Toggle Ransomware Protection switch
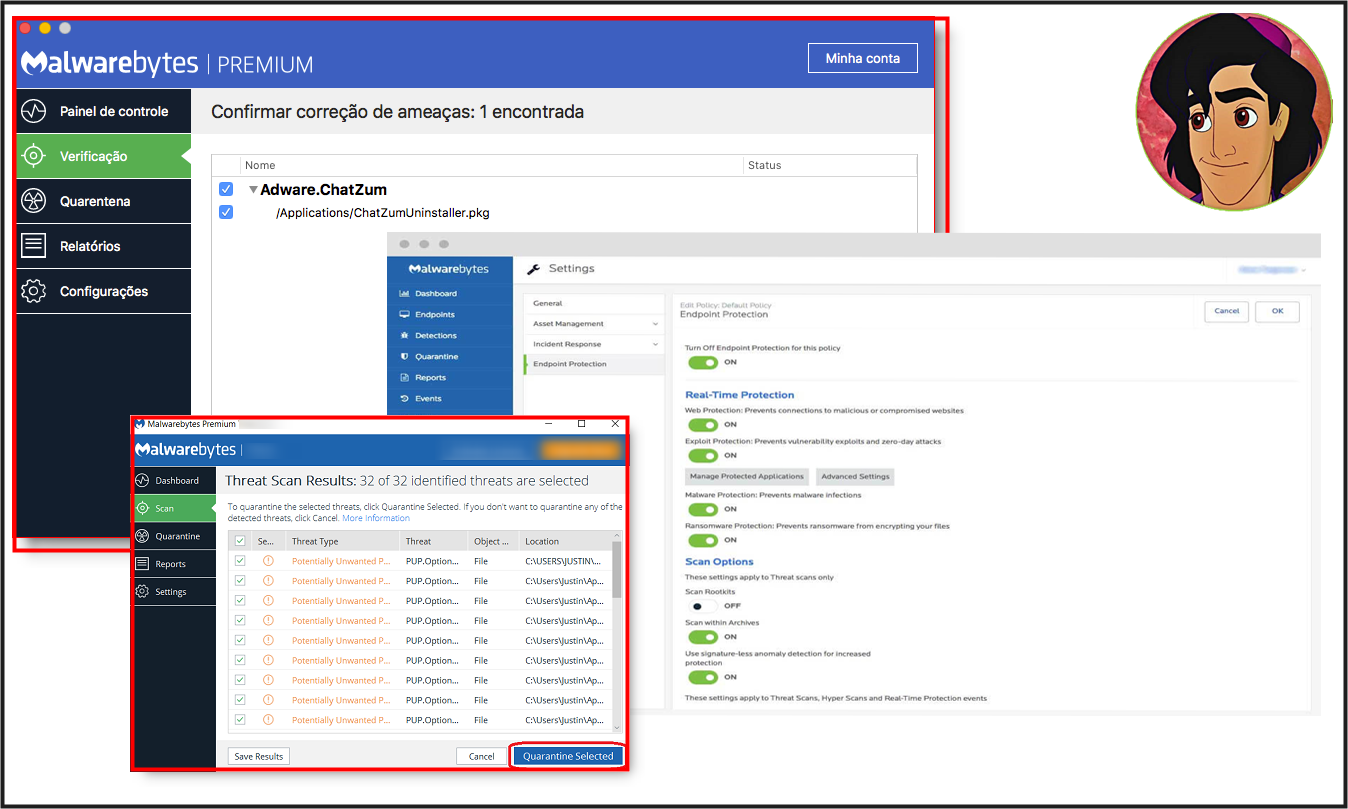 click(703, 540)
